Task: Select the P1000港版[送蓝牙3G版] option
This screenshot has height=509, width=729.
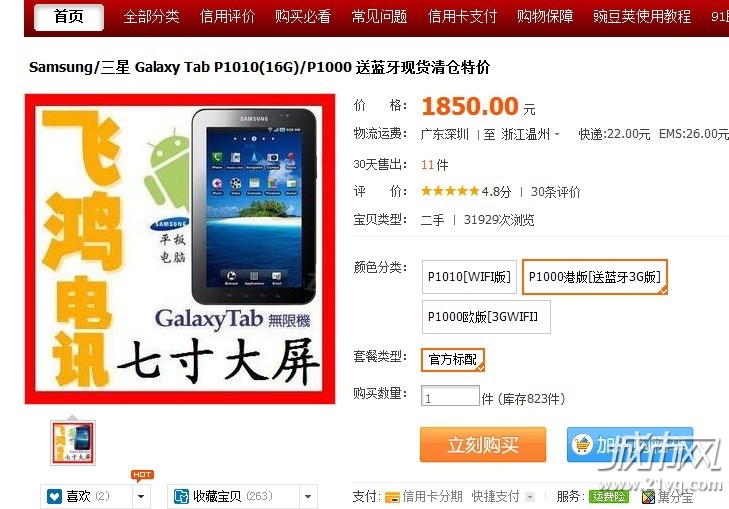Action: click(595, 277)
